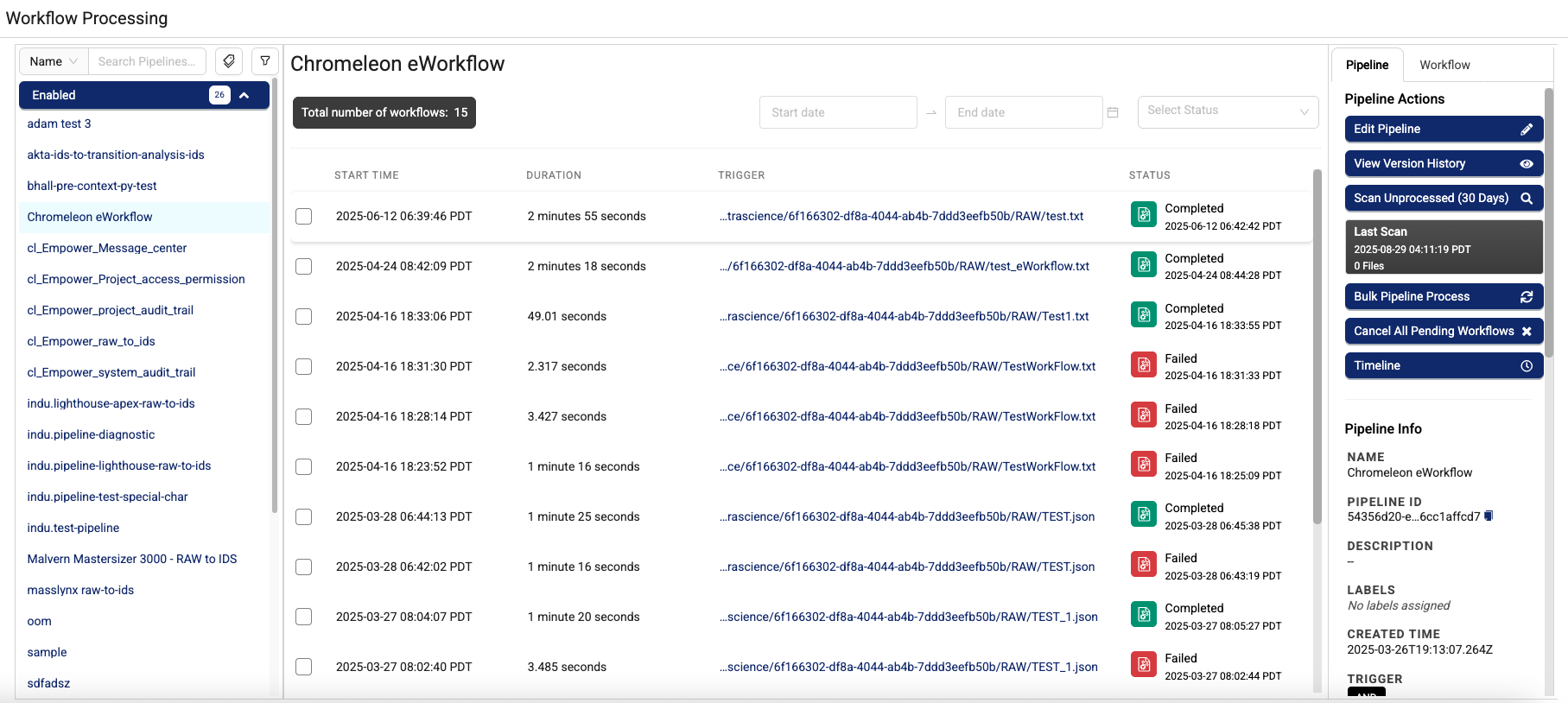This screenshot has width=1568, height=703.
Task: Click the workflow table vertical scrollbar
Action: click(x=1317, y=345)
